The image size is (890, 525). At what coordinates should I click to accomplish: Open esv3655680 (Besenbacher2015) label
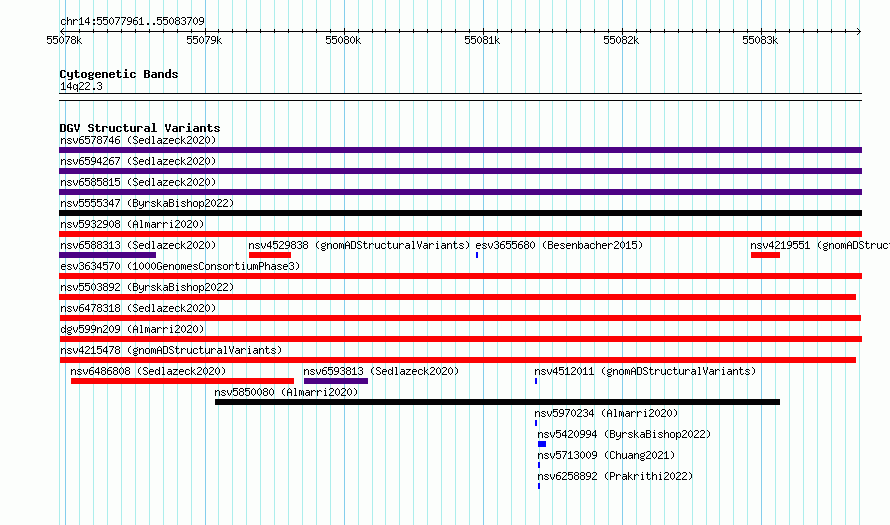(559, 245)
